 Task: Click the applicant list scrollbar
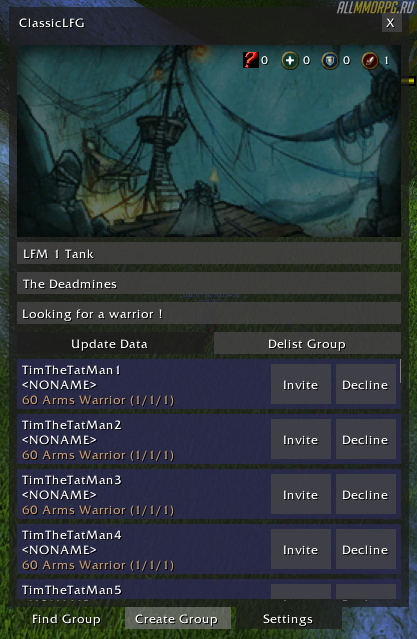tap(400, 371)
